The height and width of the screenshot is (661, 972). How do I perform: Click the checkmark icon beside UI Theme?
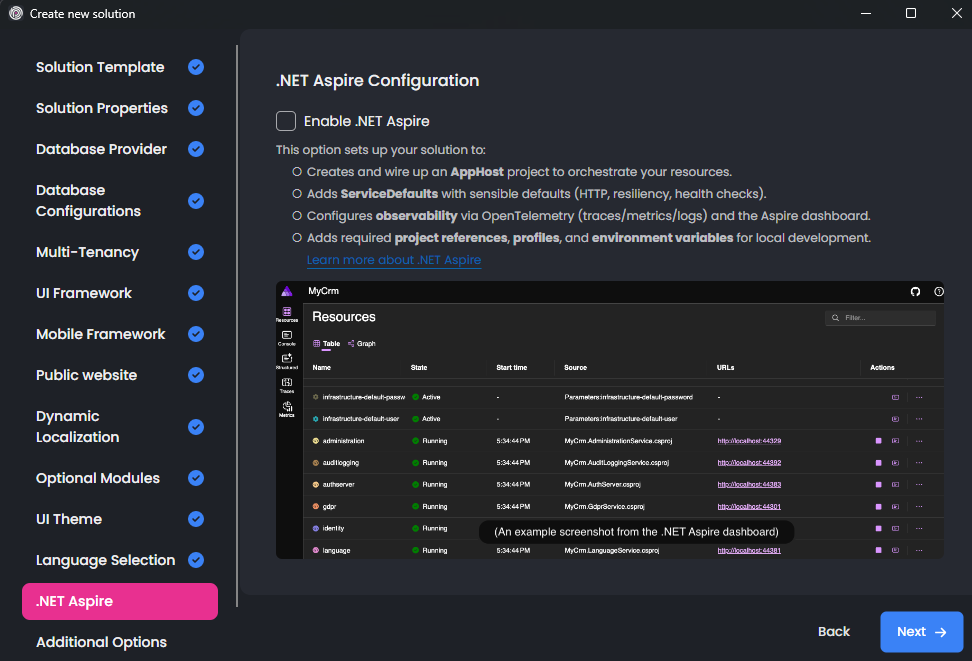pyautogui.click(x=196, y=519)
